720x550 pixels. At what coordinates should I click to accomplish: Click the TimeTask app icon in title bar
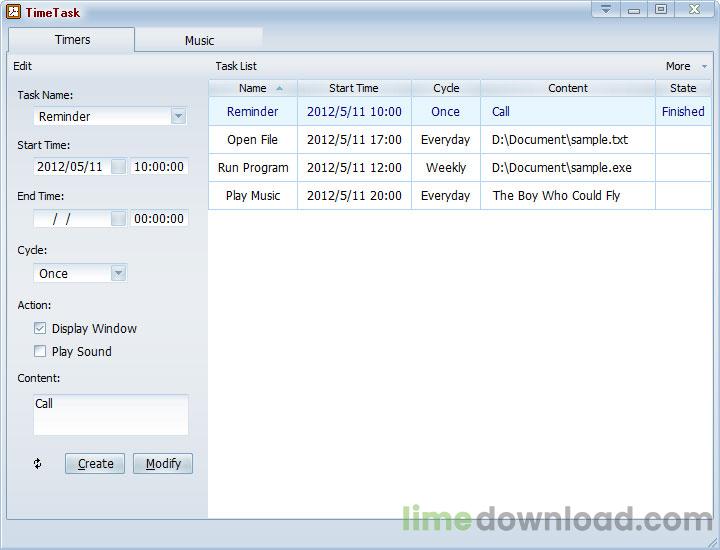[x=13, y=11]
